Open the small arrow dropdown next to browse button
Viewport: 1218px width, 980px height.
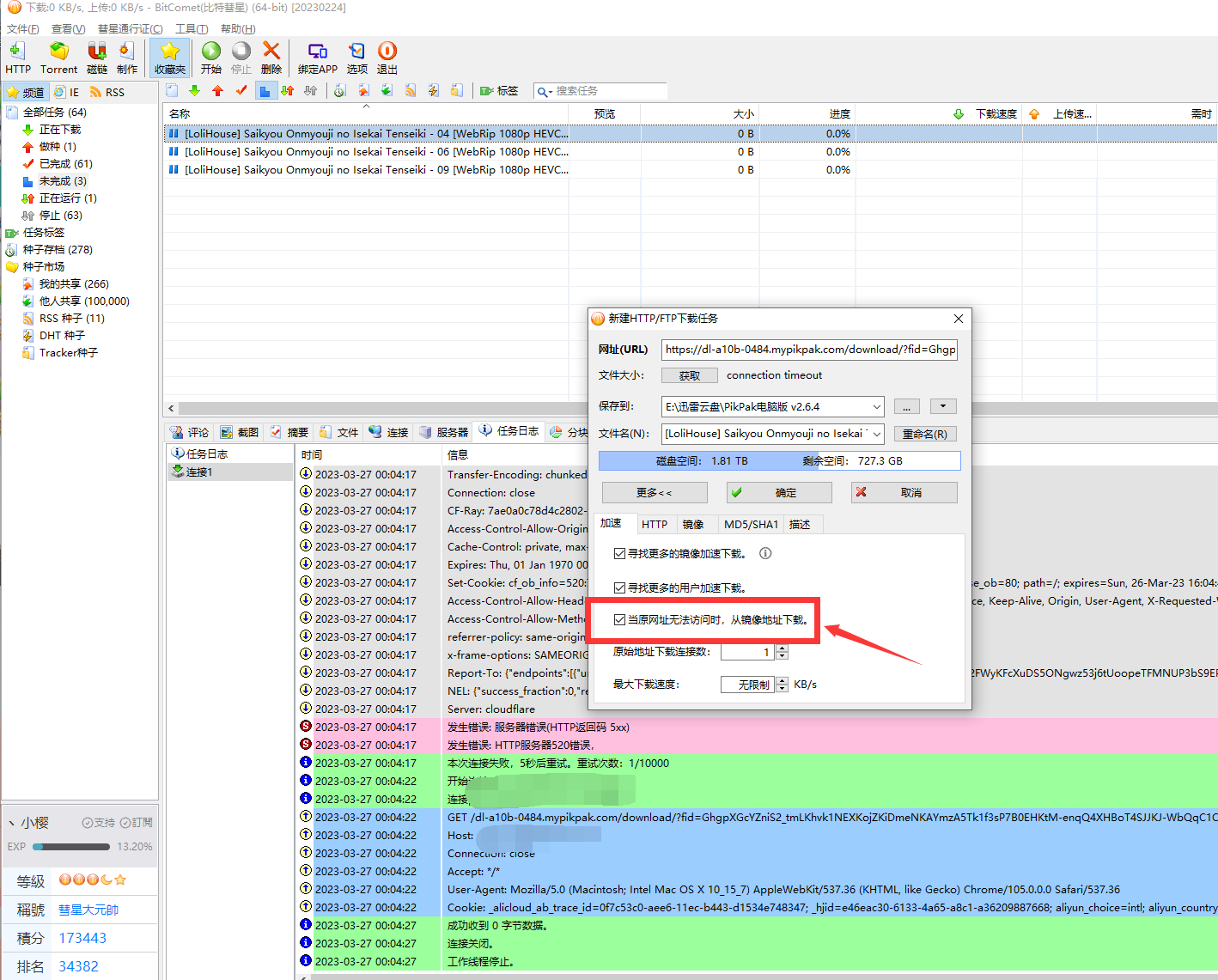[x=943, y=406]
